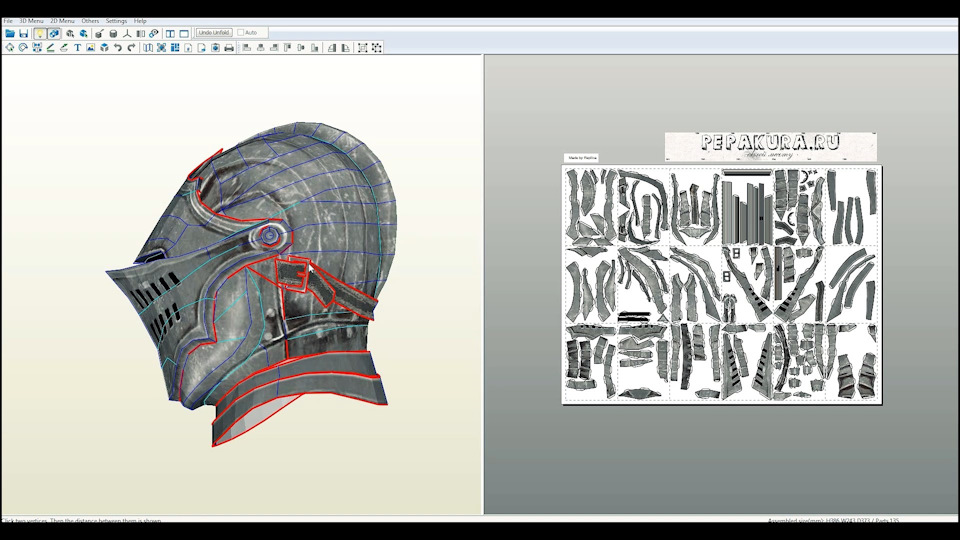The height and width of the screenshot is (540, 960).
Task: Open the Help menu
Action: coord(140,21)
